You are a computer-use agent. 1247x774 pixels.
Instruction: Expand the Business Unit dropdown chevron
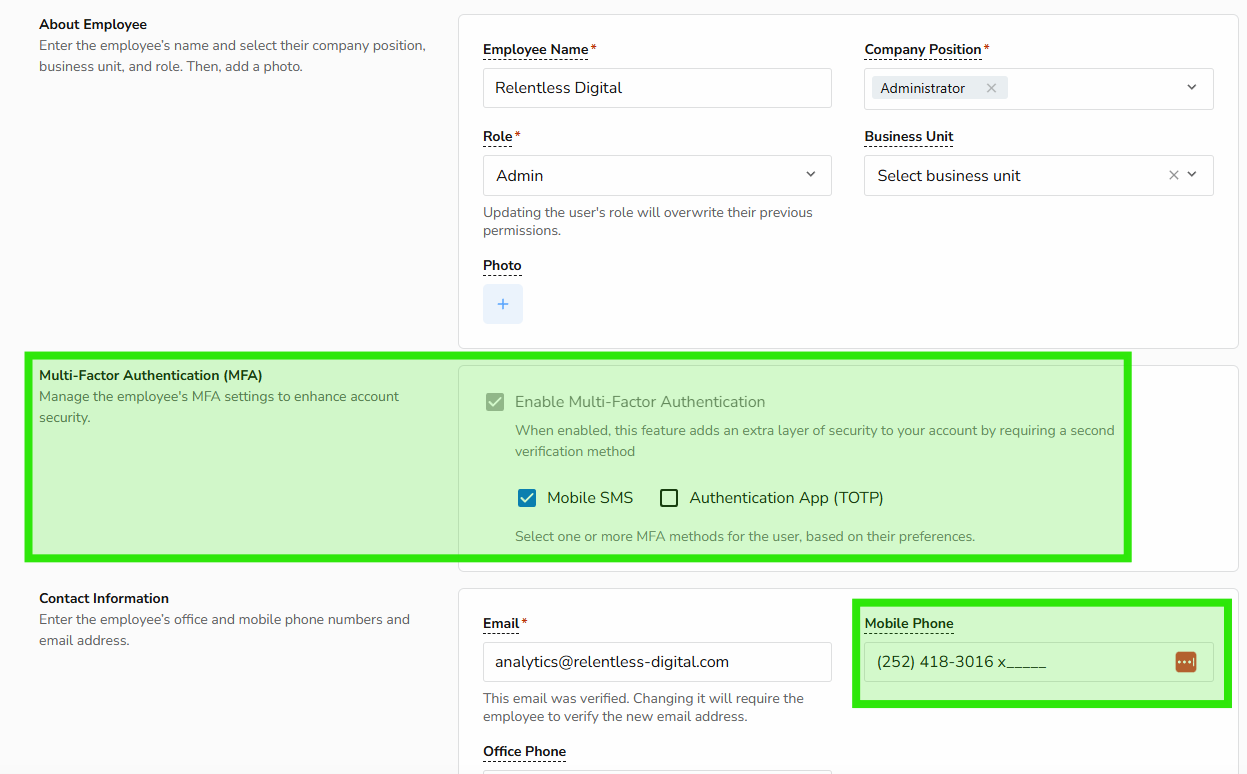(1192, 175)
